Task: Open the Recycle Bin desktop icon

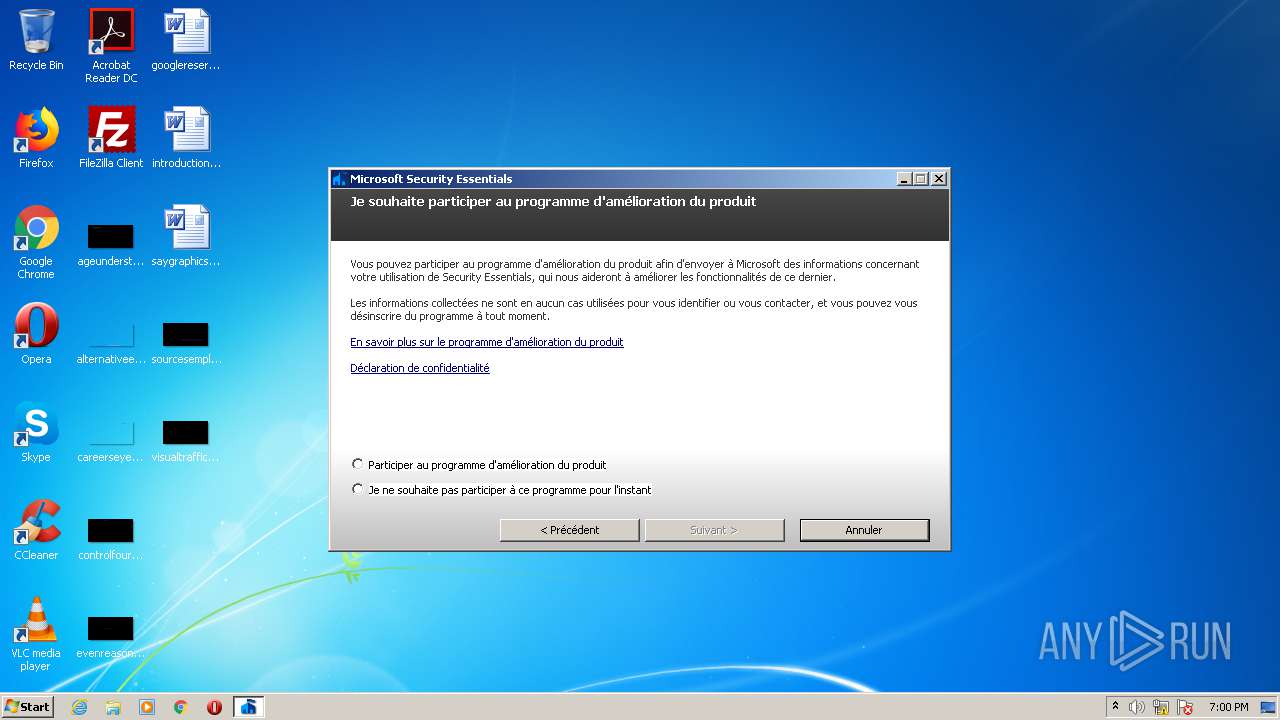Action: click(x=36, y=40)
